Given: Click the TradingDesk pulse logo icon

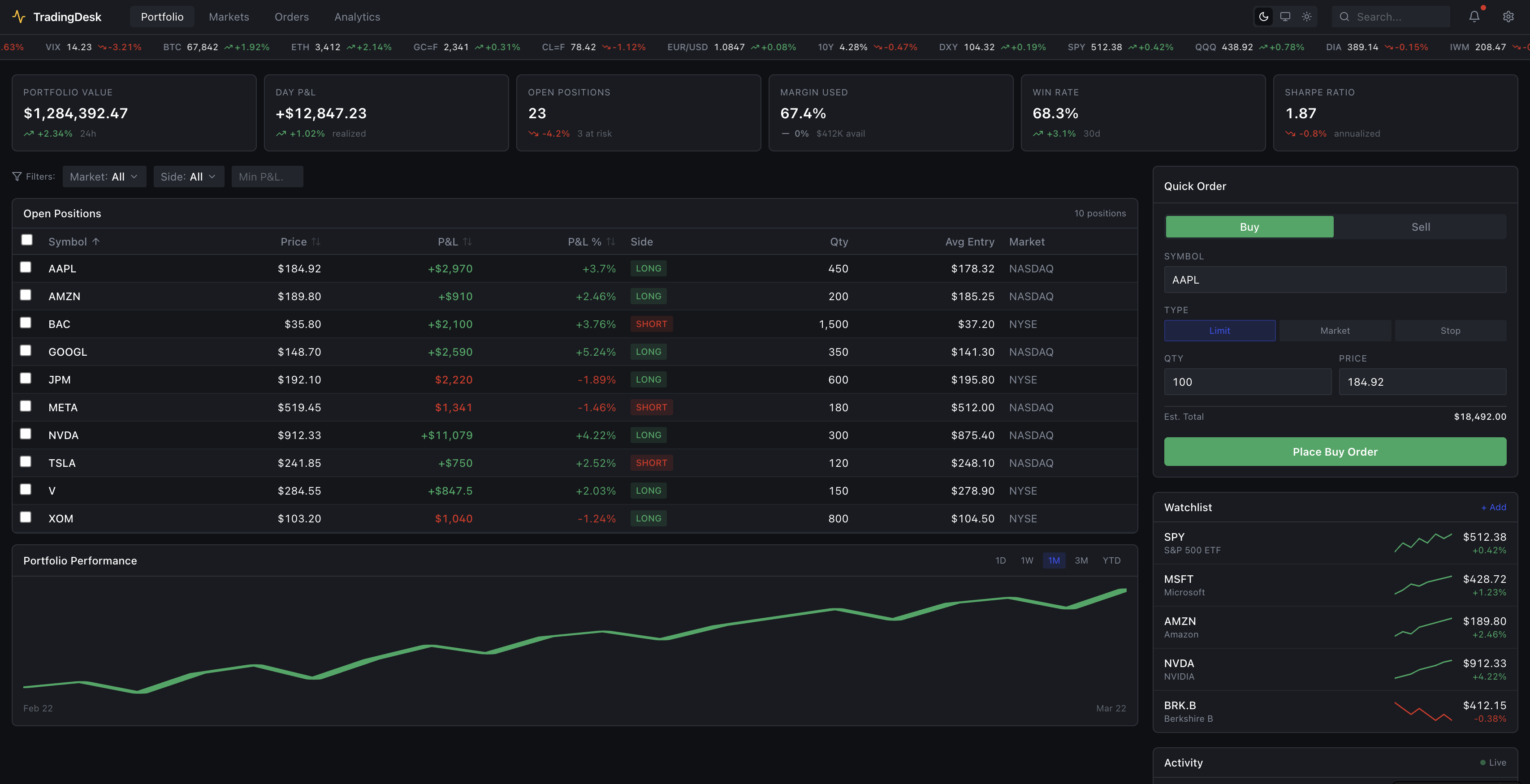Looking at the screenshot, I should tap(18, 17).
